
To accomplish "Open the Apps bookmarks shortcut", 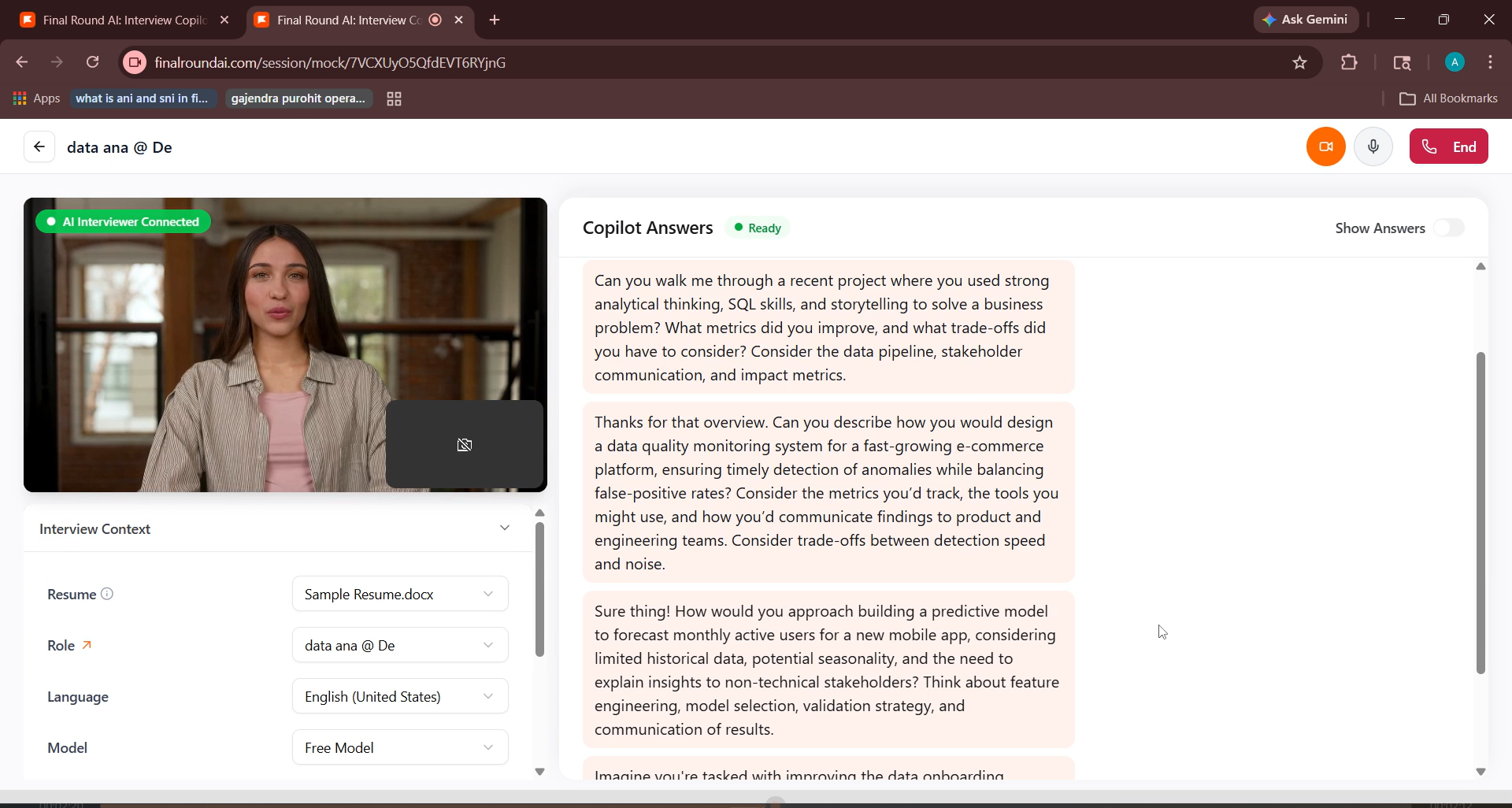I will point(36,98).
